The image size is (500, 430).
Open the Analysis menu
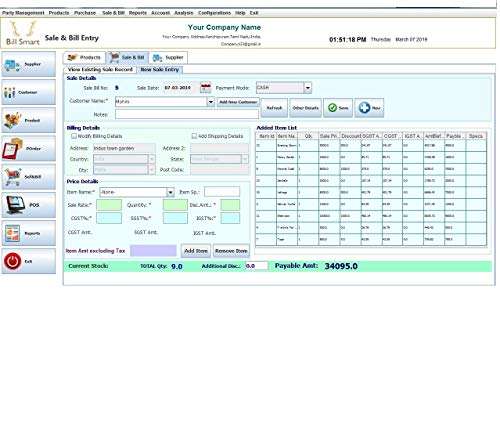pos(184,13)
